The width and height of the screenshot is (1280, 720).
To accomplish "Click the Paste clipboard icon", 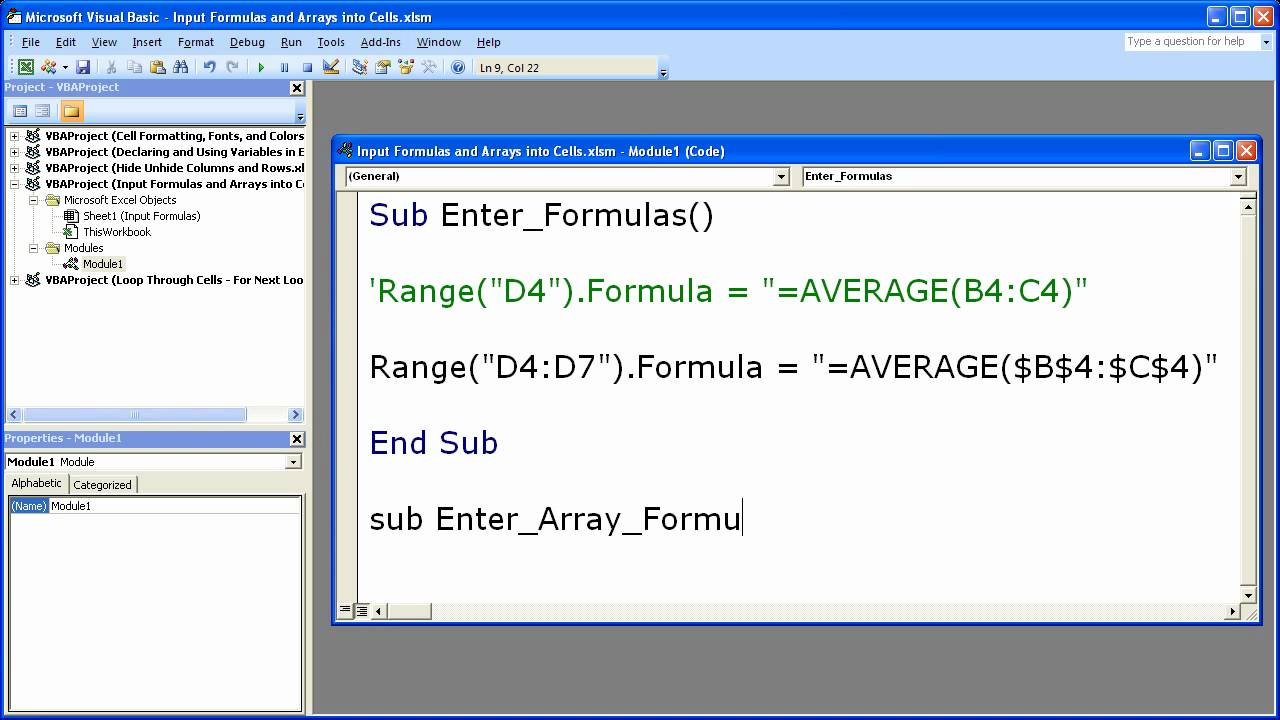I will tap(157, 67).
